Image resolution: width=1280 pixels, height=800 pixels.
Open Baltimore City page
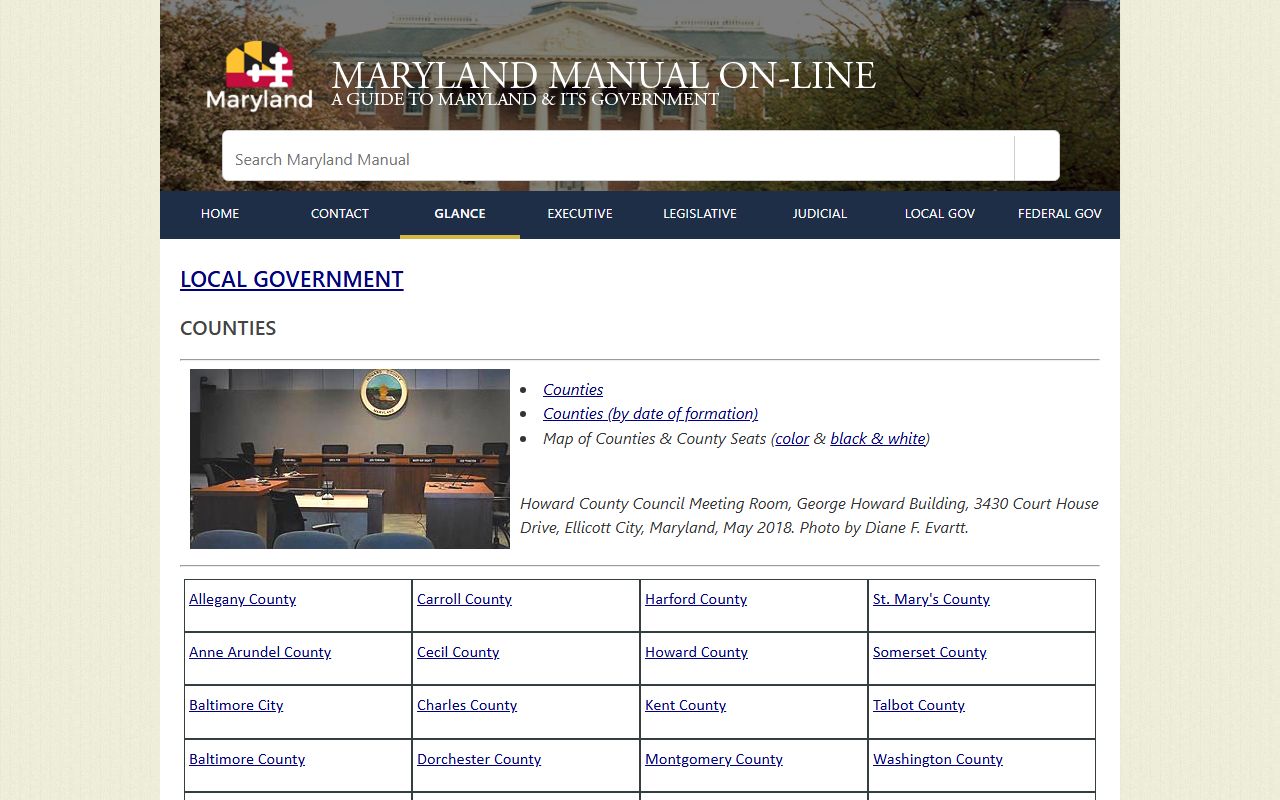point(236,705)
